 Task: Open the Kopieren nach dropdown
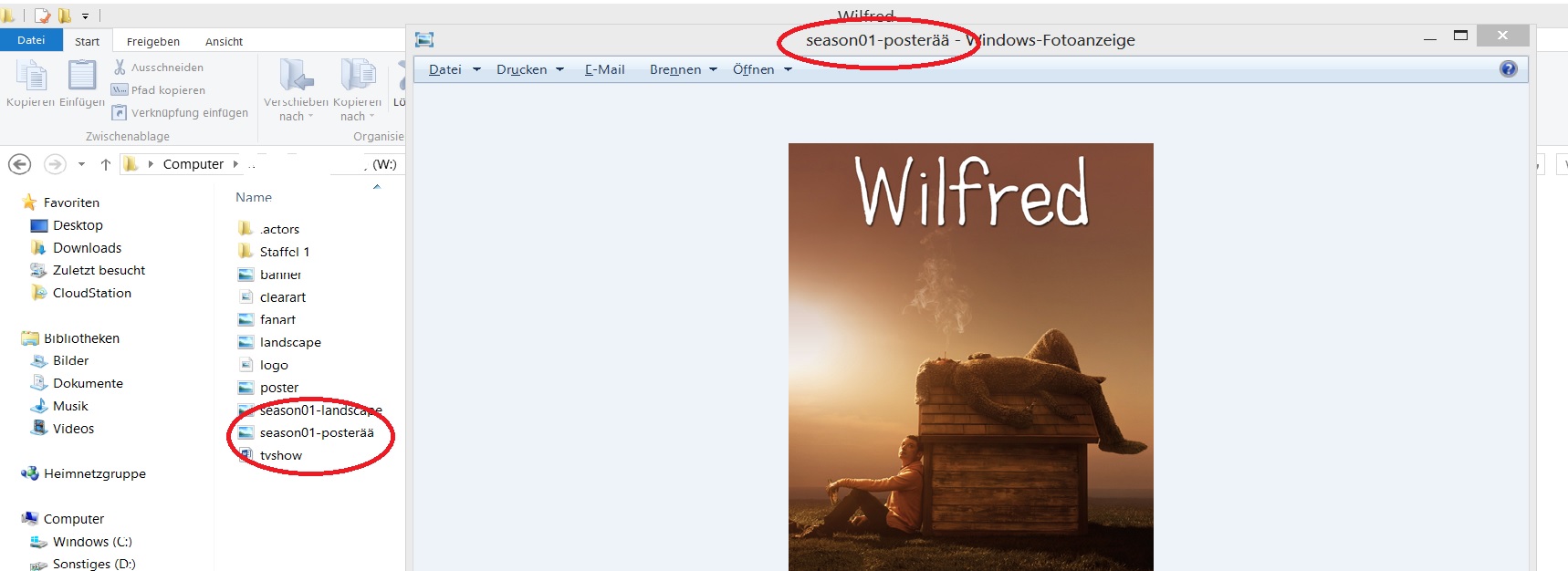[357, 89]
